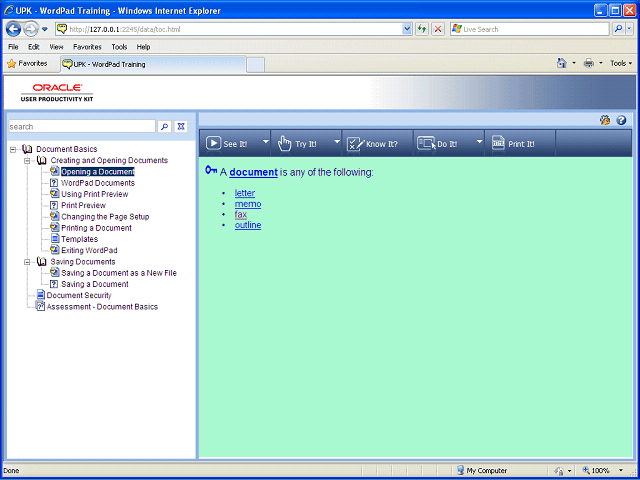Open the Favorites menu

tap(87, 47)
